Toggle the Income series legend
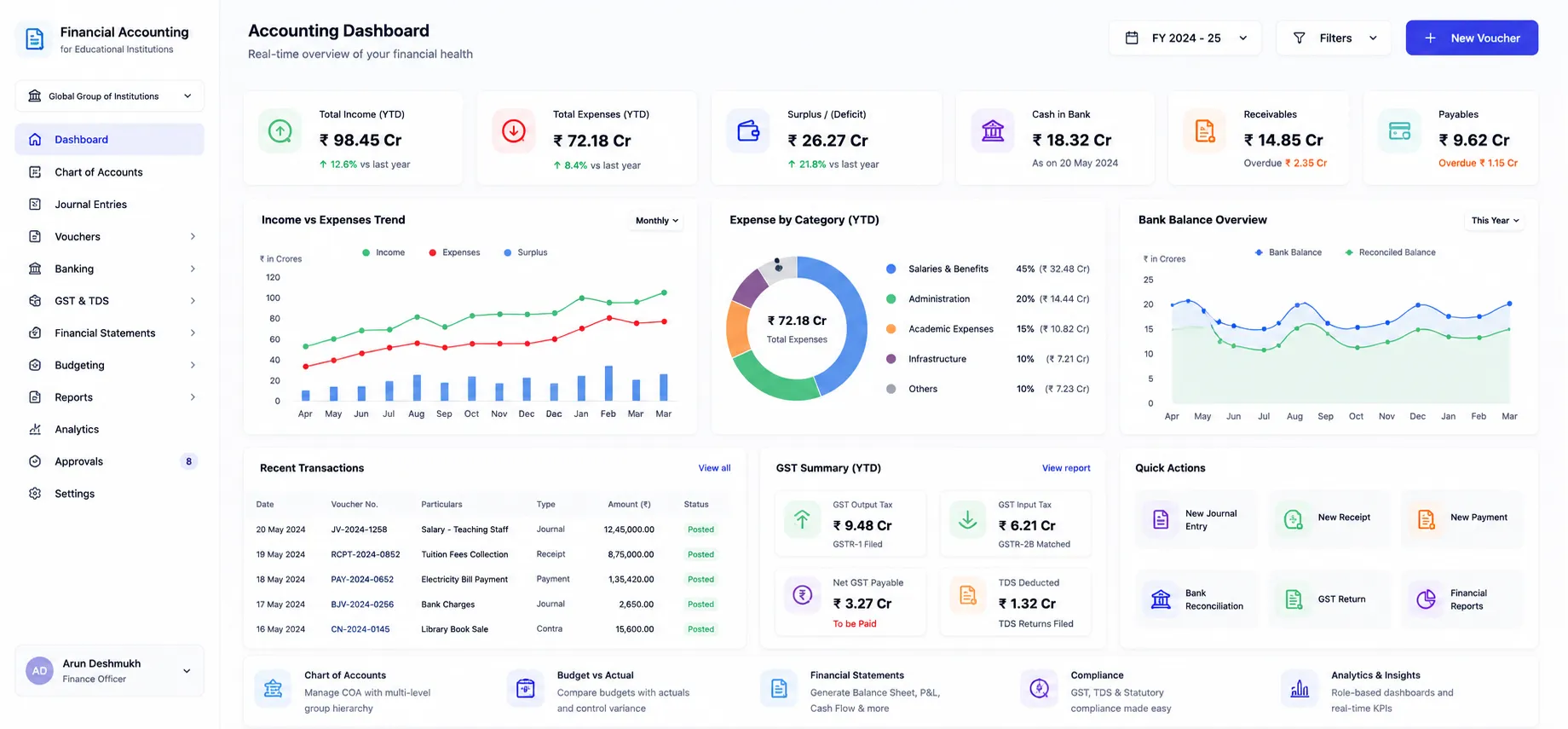Screen dimensions: 1568x729 [x=383, y=252]
